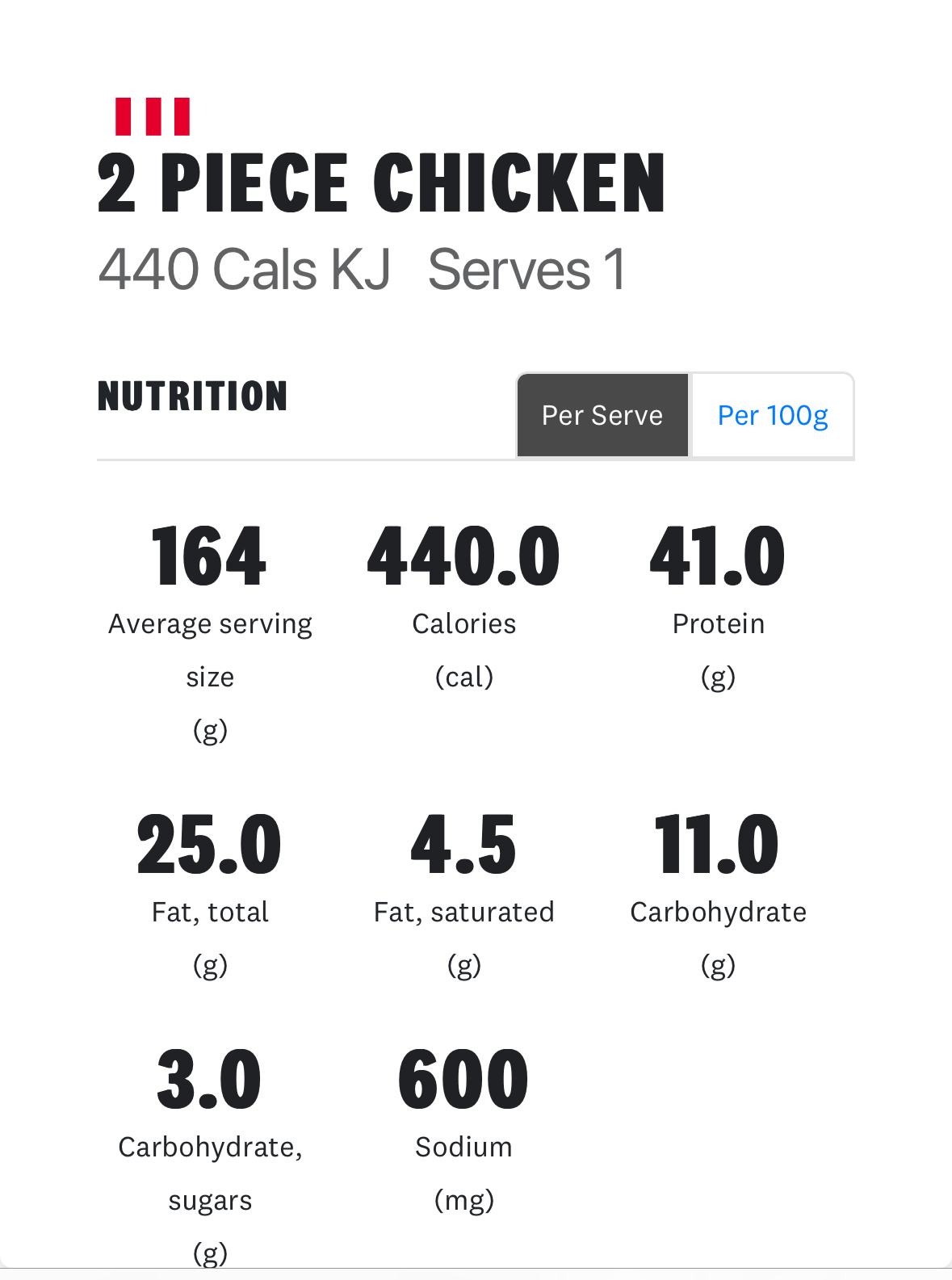Image resolution: width=952 pixels, height=1280 pixels.
Task: Click the Nutrition section heading
Action: 192,396
